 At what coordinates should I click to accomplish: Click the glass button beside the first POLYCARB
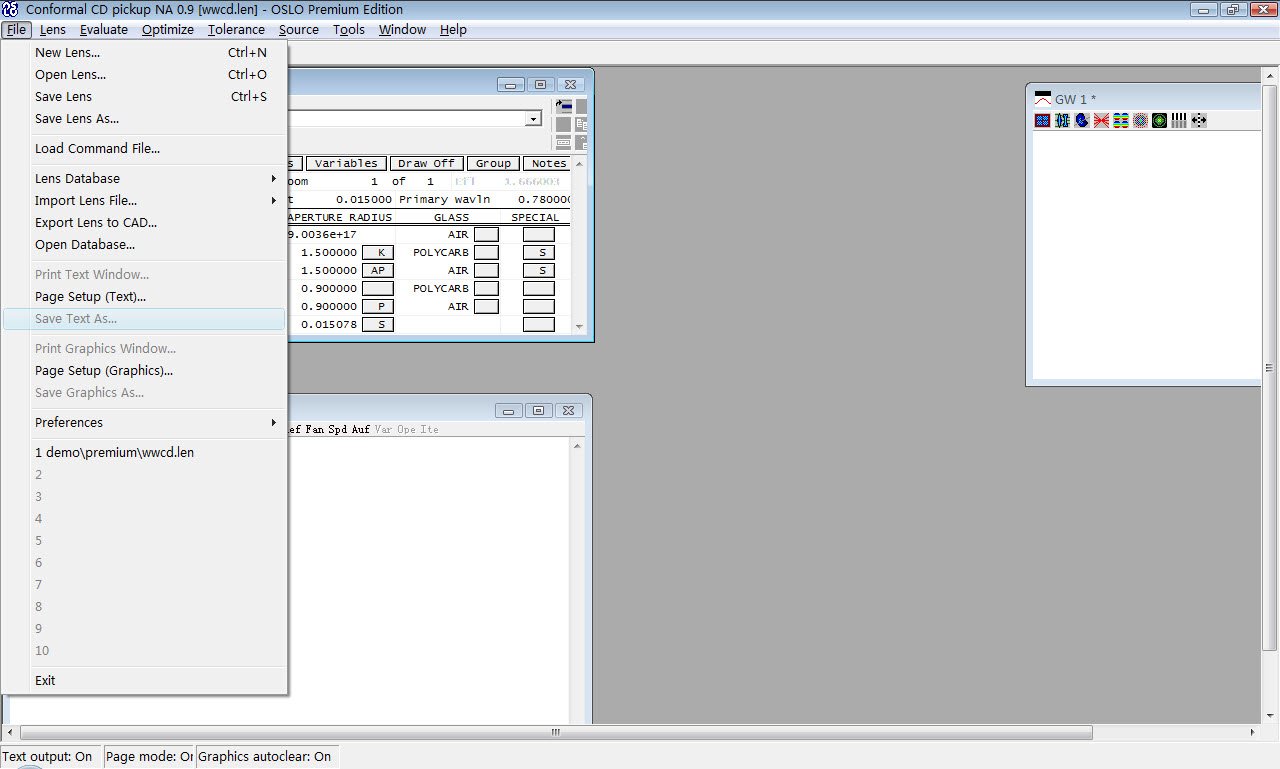point(486,252)
